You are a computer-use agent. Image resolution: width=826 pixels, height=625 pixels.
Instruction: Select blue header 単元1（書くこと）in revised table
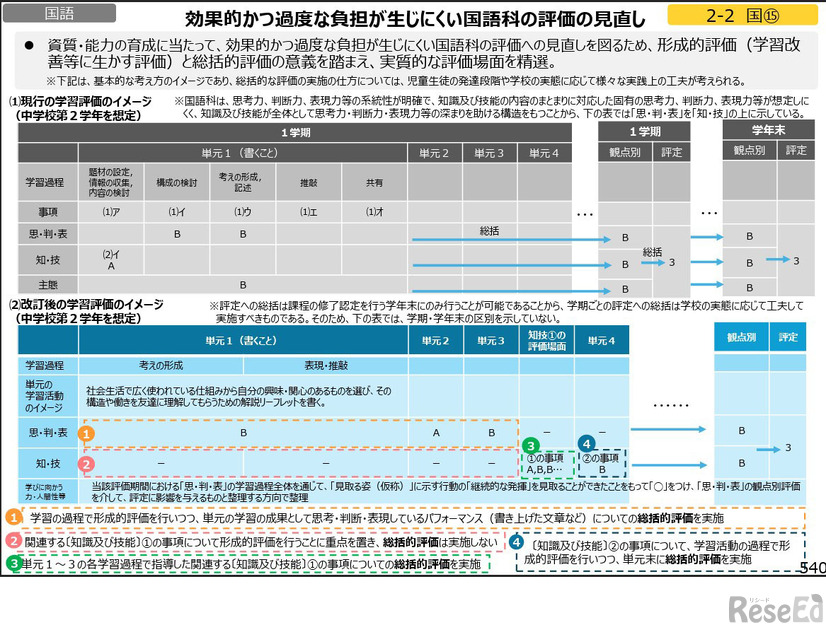click(243, 340)
